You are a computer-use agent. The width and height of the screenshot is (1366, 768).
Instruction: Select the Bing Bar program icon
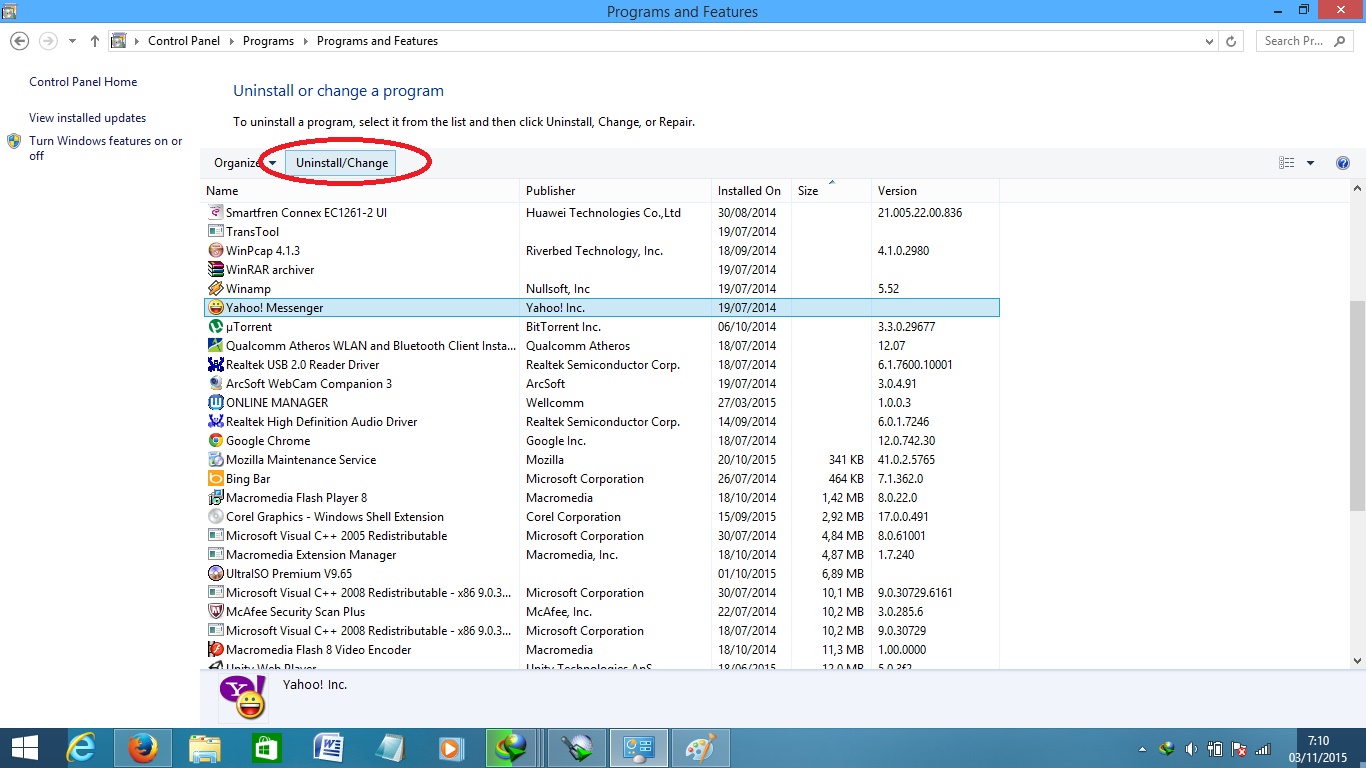[x=215, y=478]
